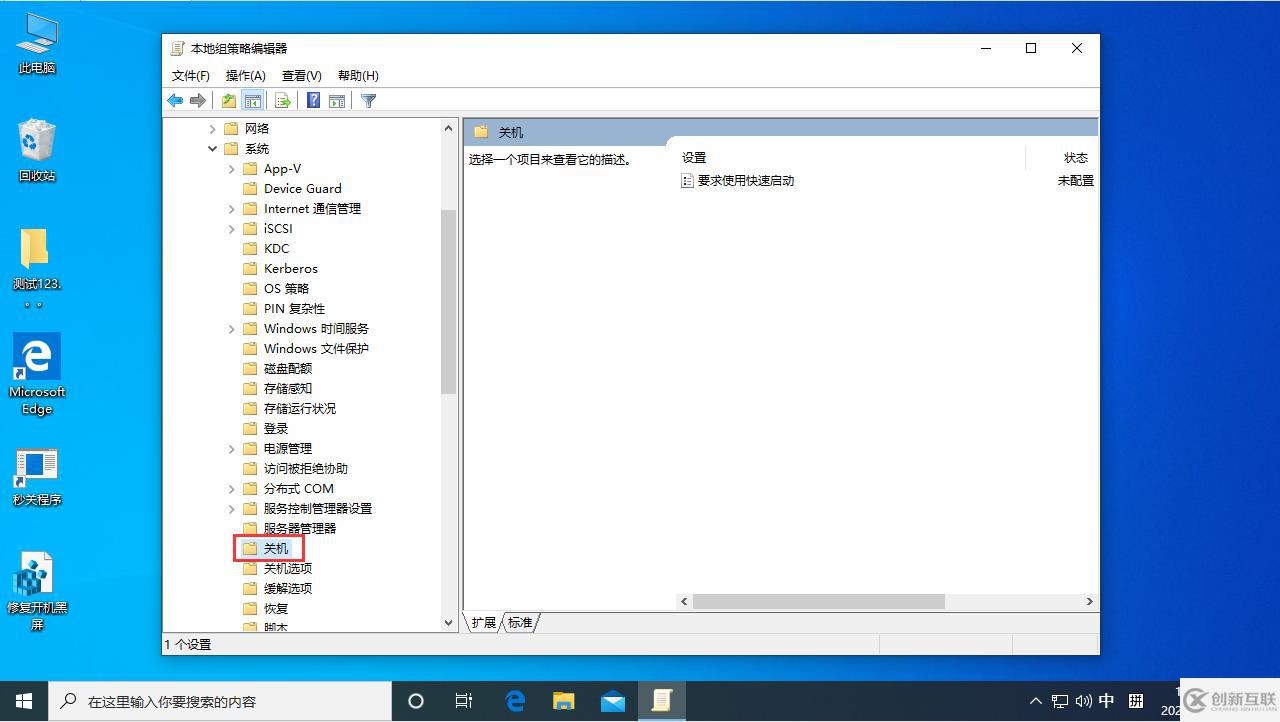Click the show action pane toolbar icon
Screen dimensions: 1280x722
click(x=337, y=100)
